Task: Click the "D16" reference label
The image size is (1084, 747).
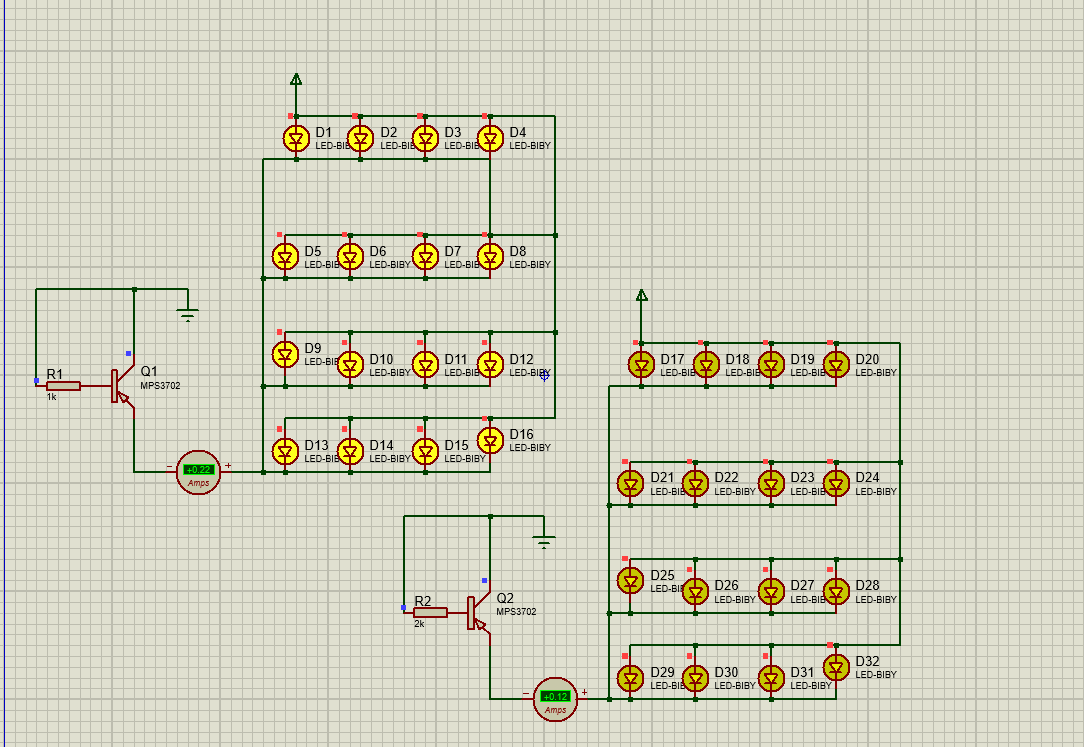Action: 521,434
